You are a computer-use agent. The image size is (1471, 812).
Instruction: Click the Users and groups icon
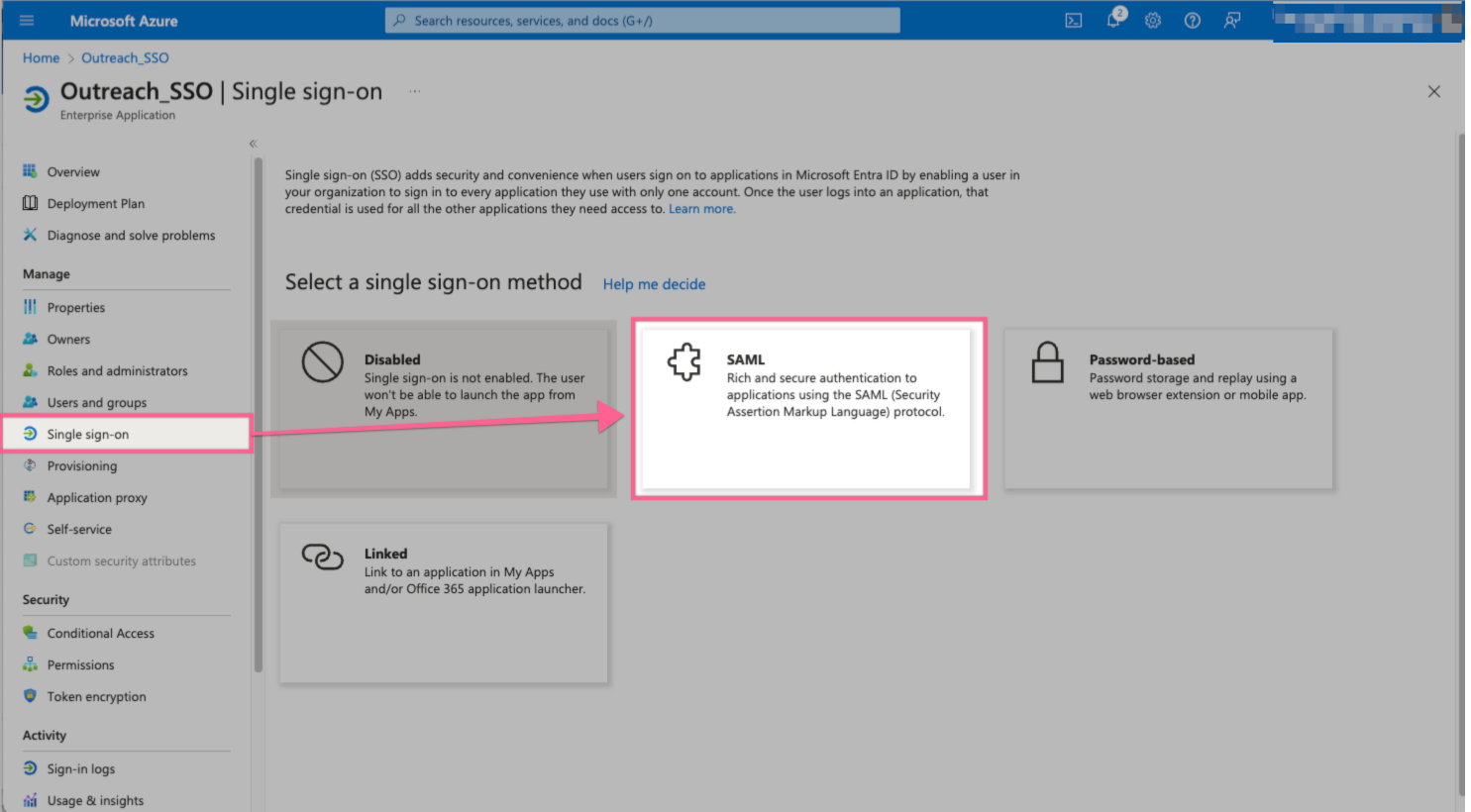(30, 402)
